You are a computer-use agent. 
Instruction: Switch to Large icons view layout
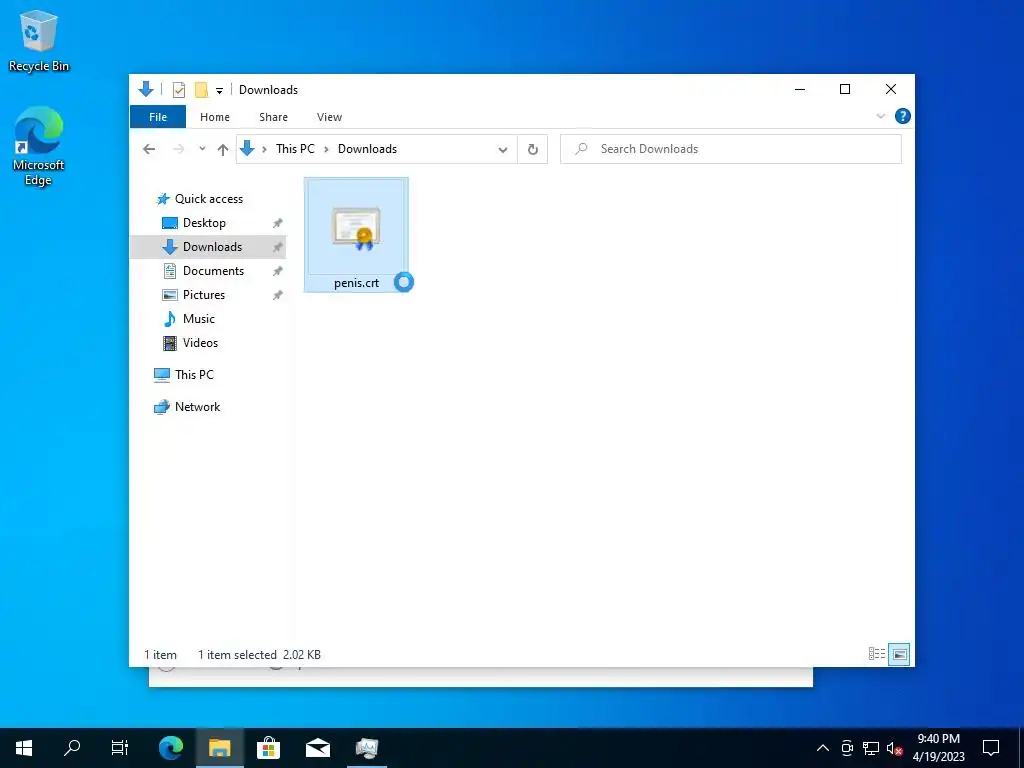pyautogui.click(x=899, y=654)
